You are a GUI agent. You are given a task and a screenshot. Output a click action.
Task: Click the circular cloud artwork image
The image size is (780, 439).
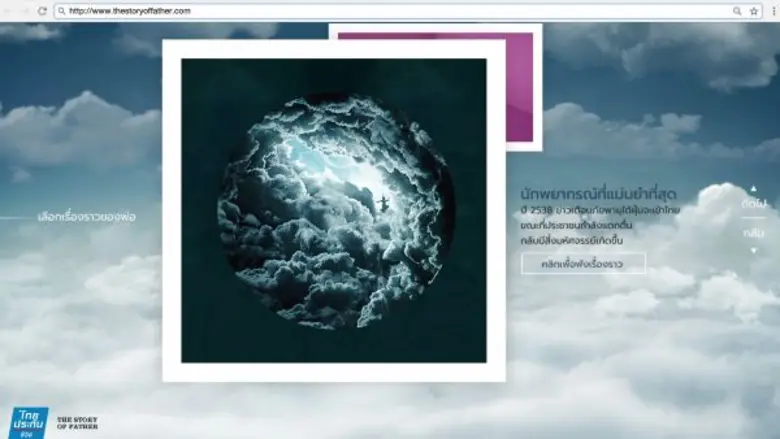tap(334, 211)
